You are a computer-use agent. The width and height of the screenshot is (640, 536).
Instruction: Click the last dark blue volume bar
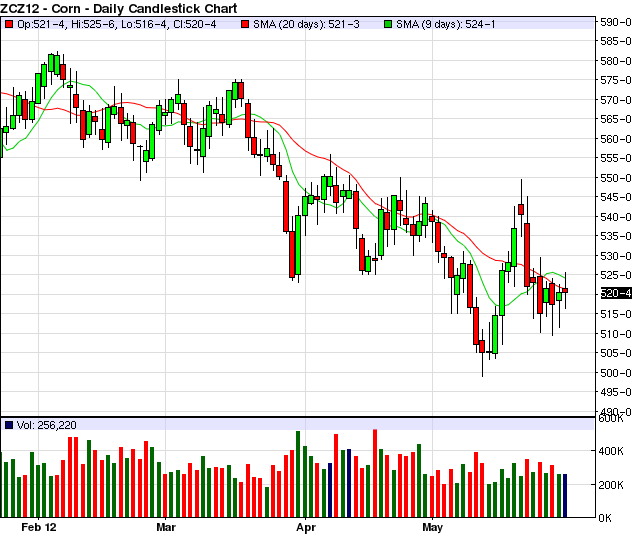tap(565, 496)
